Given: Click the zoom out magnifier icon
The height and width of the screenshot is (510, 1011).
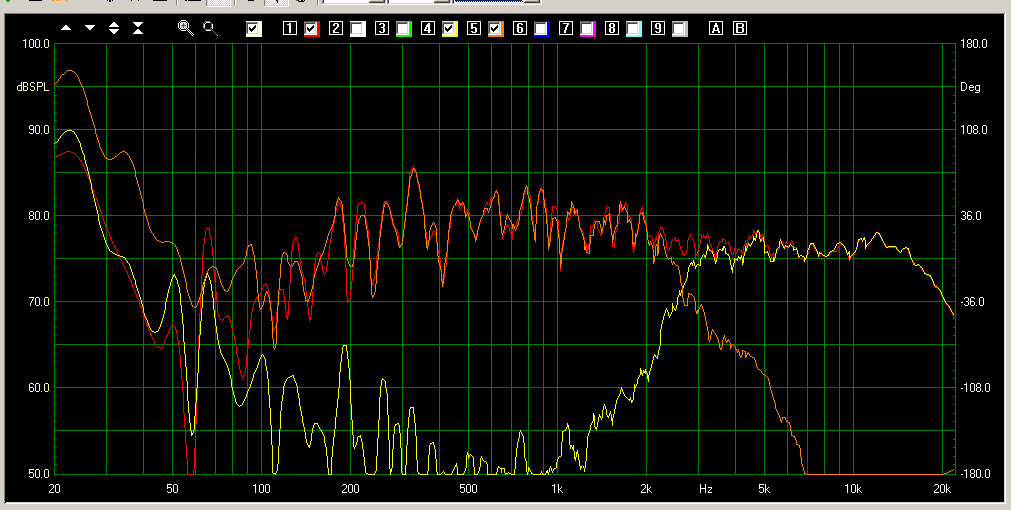Looking at the screenshot, I should (x=210, y=28).
